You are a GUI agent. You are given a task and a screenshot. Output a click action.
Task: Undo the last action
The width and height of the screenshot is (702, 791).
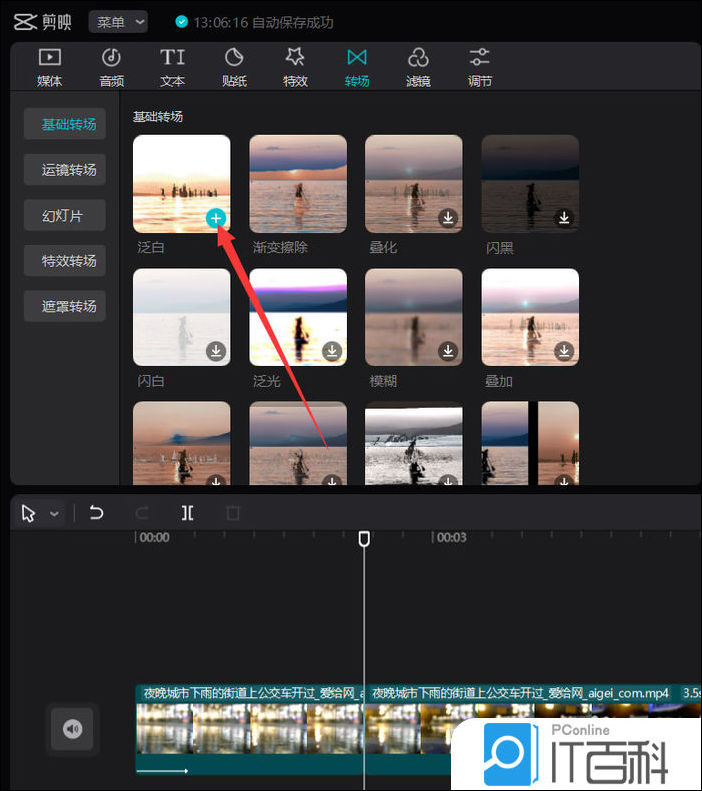(x=96, y=513)
